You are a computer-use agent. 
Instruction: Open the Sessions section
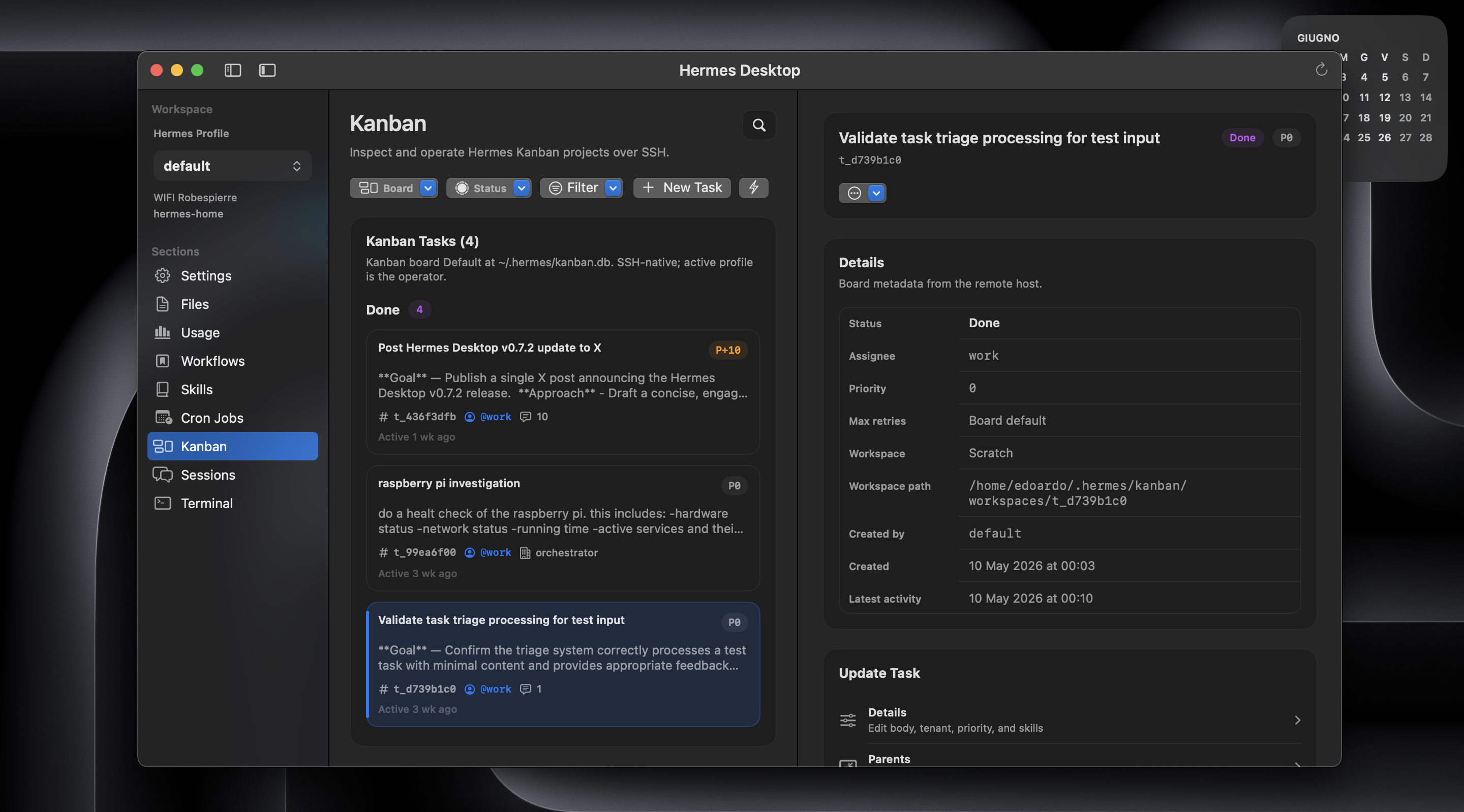232,475
